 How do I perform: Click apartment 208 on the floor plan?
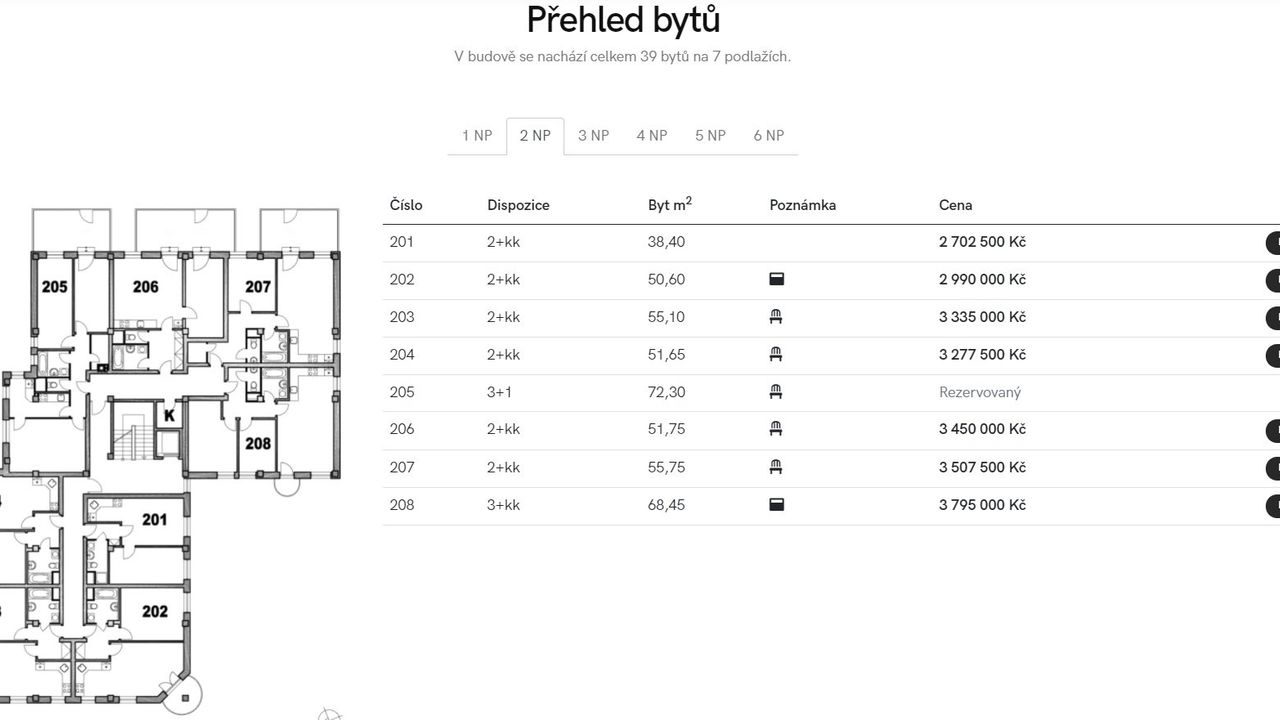pyautogui.click(x=258, y=443)
